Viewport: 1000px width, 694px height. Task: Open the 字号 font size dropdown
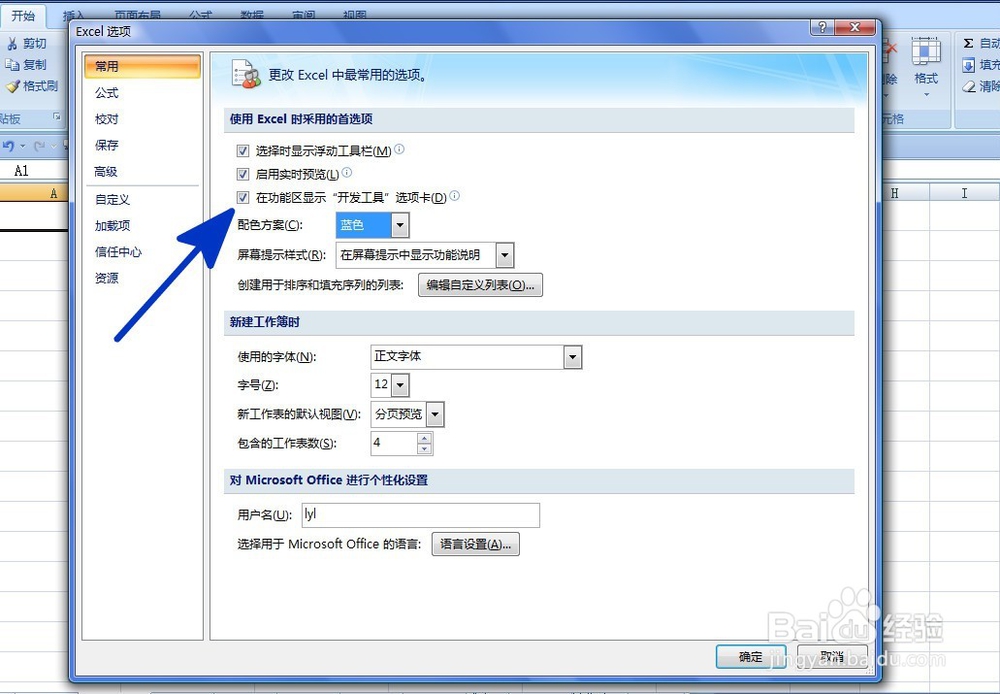[x=400, y=385]
